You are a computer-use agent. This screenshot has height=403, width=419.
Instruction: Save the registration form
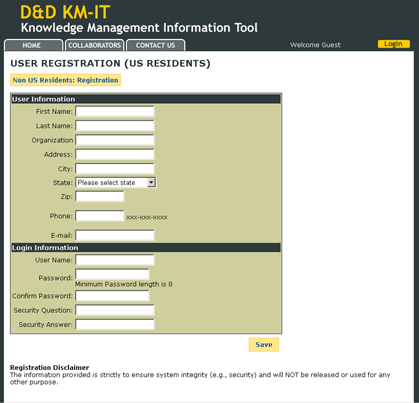pos(264,345)
